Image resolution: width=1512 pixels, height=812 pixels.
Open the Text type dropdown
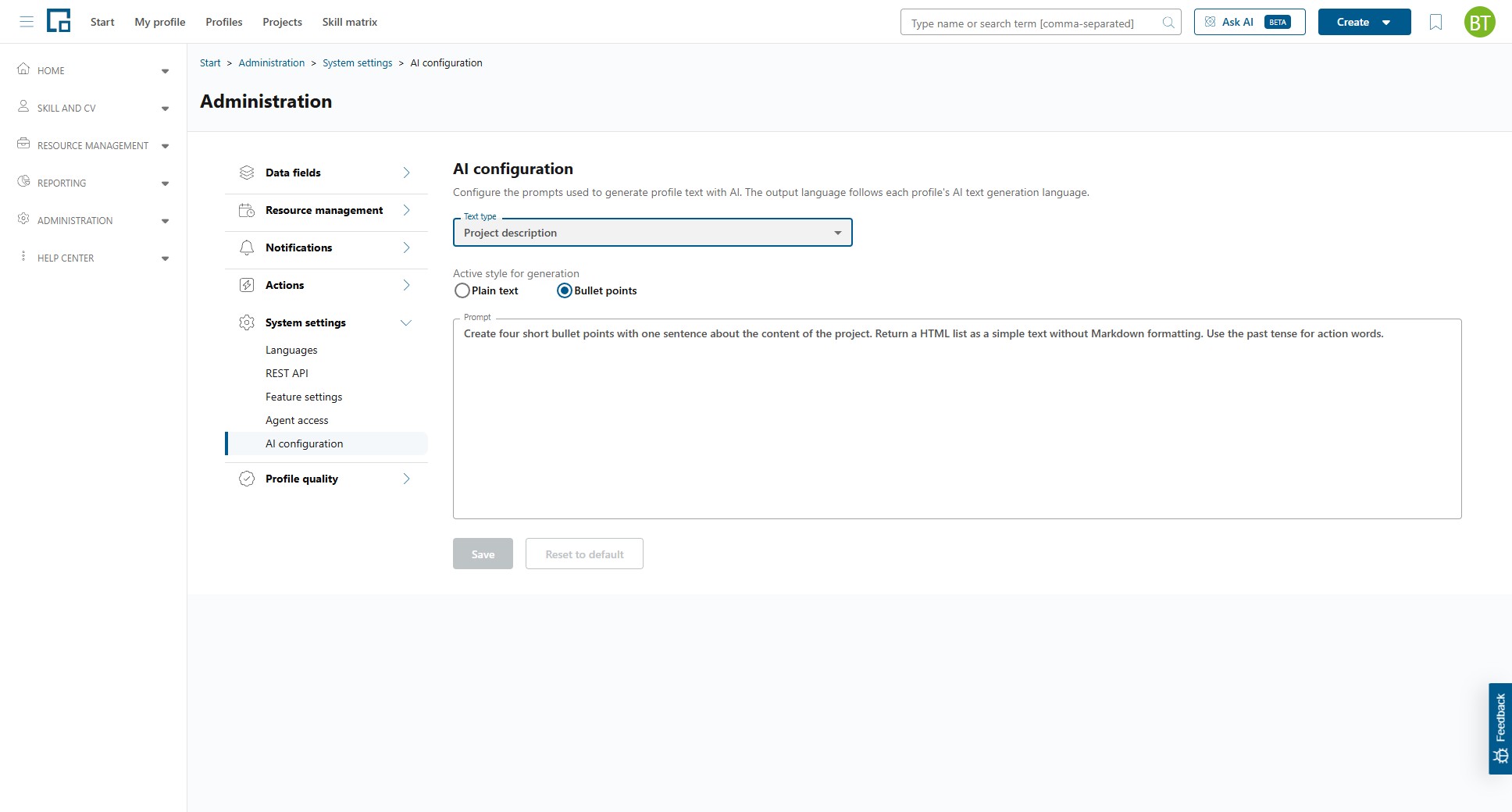click(x=652, y=233)
